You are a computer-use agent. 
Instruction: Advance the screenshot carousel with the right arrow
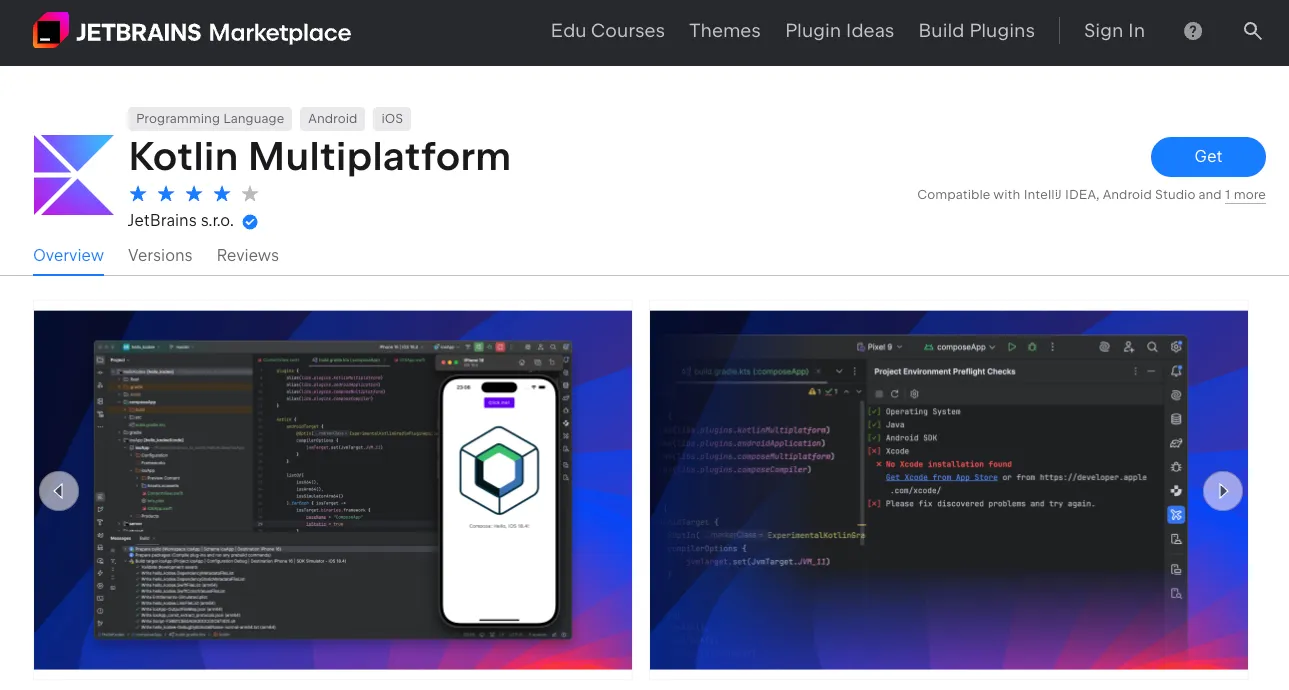pos(1222,490)
